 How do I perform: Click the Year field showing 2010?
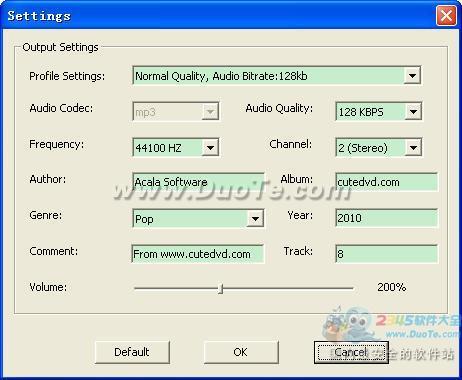386,218
